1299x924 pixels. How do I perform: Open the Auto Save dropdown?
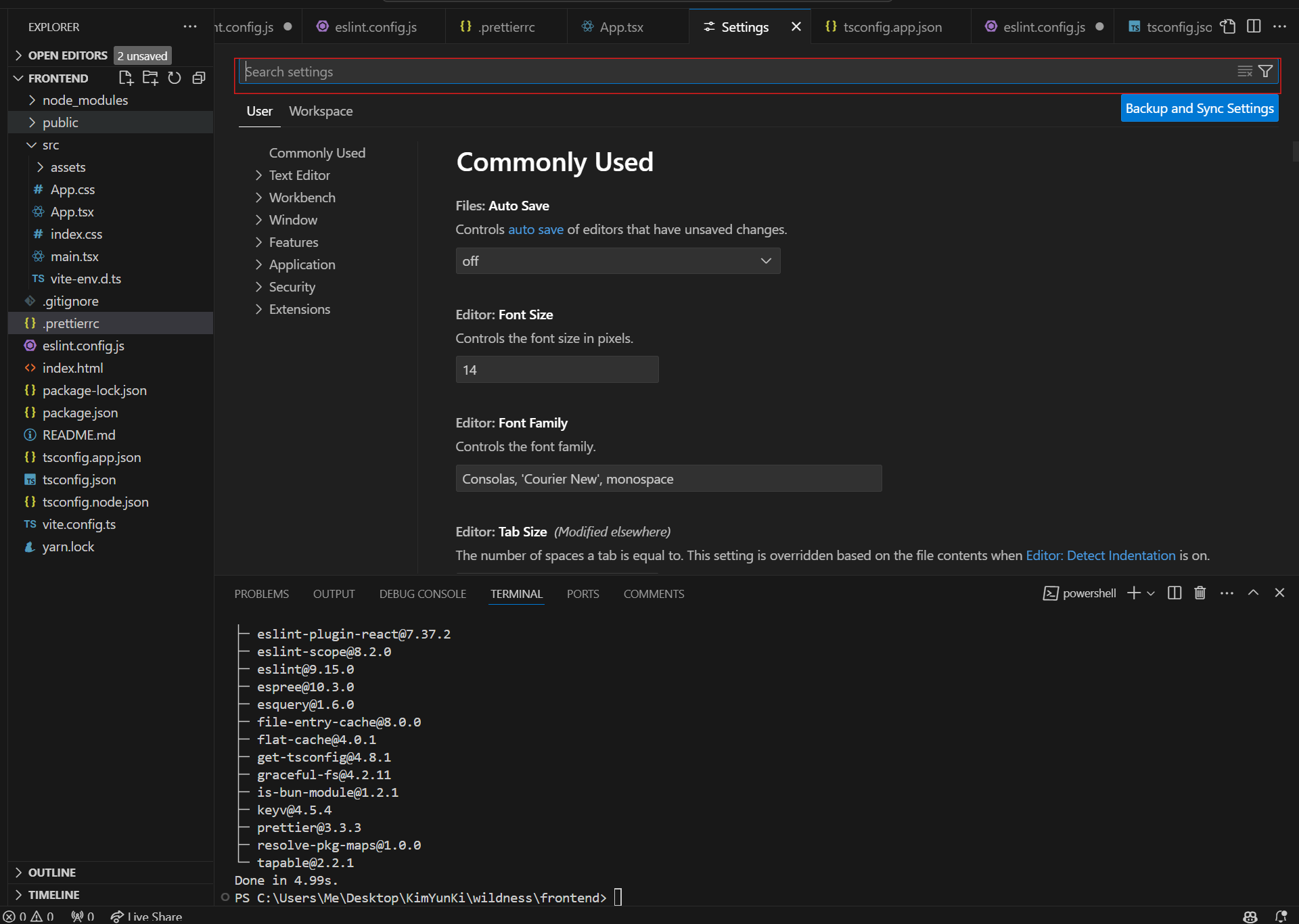618,261
